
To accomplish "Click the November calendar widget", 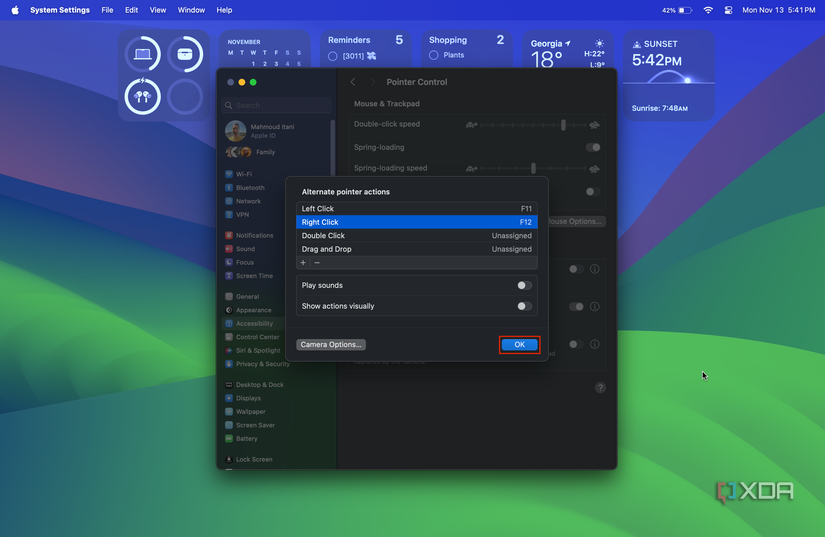I will 265,50.
